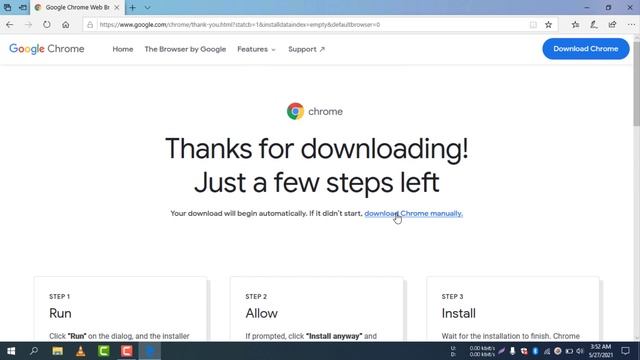Open the network tray icon
Screen dimensions: 640x360
point(547,351)
